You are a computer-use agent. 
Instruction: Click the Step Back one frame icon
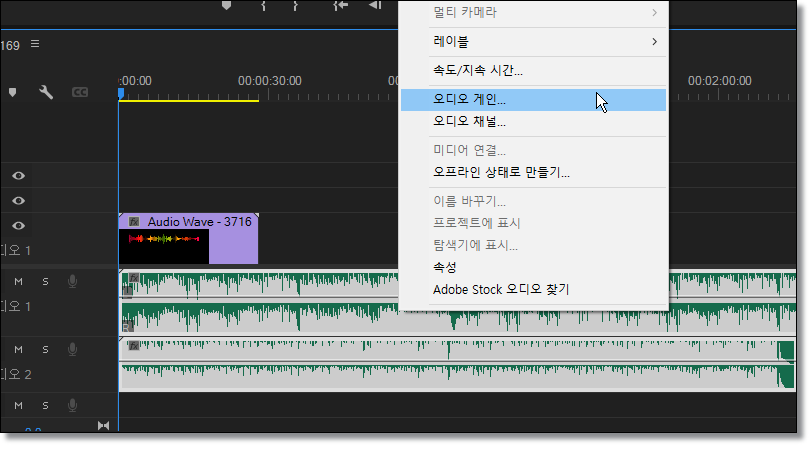(x=375, y=5)
